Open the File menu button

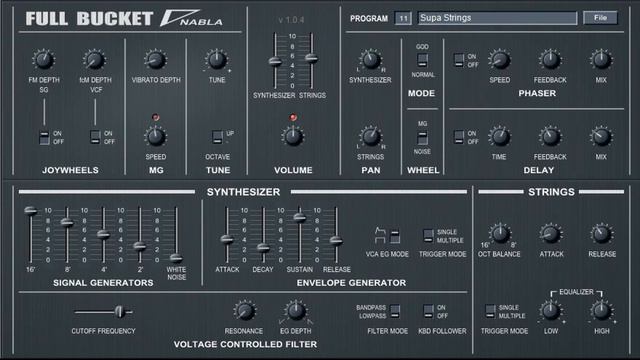coord(600,18)
